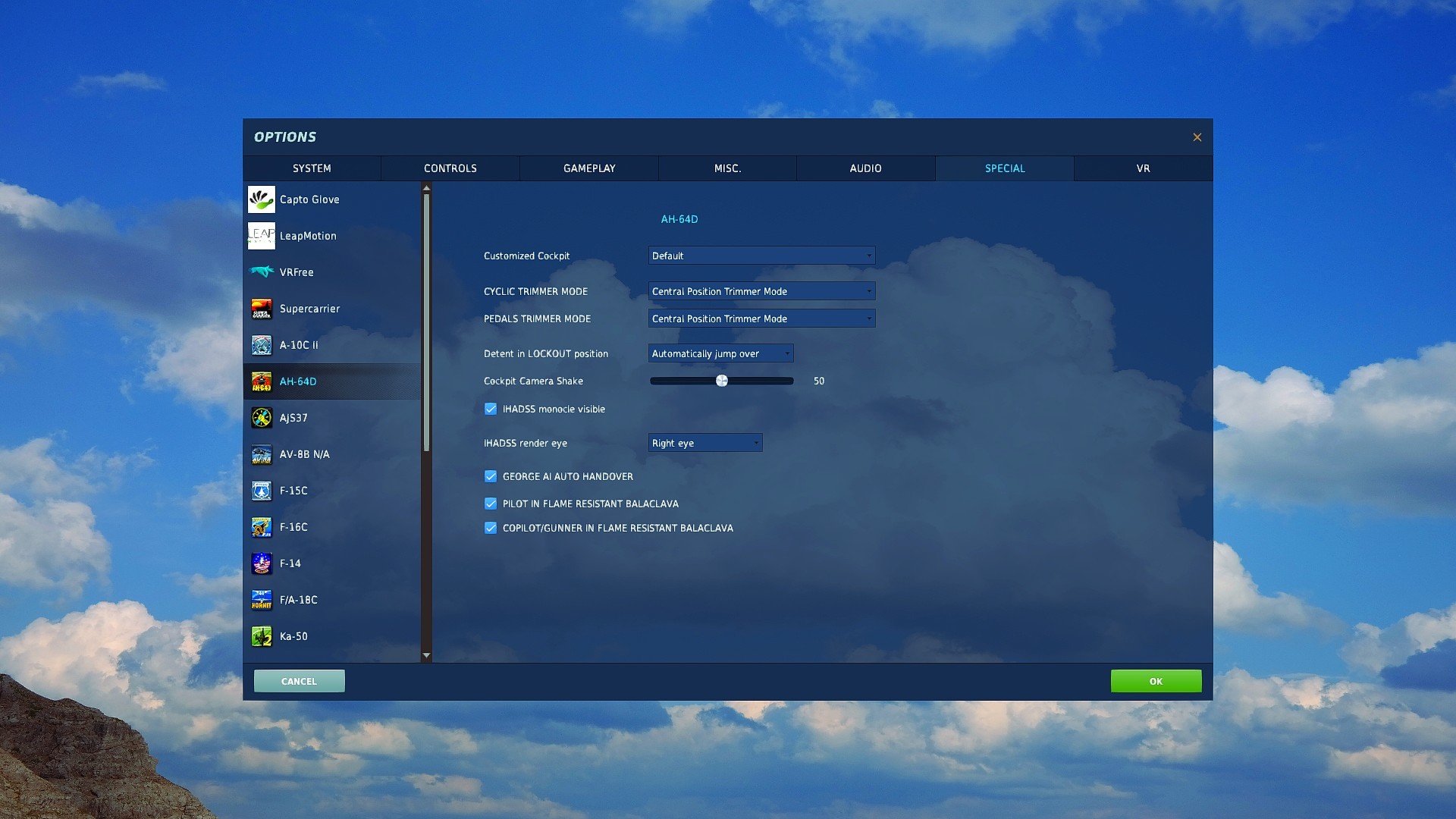Click the module list scrollbar thumb

tap(426, 322)
